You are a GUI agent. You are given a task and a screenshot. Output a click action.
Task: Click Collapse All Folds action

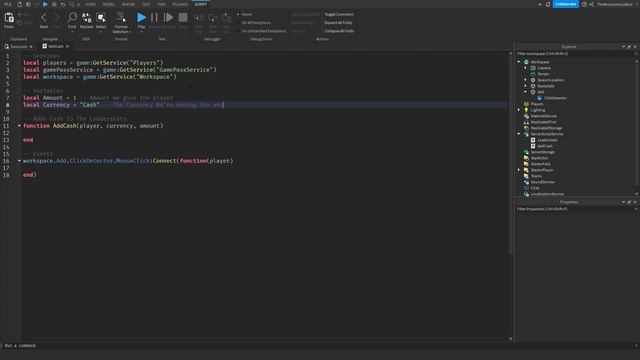tap(339, 31)
